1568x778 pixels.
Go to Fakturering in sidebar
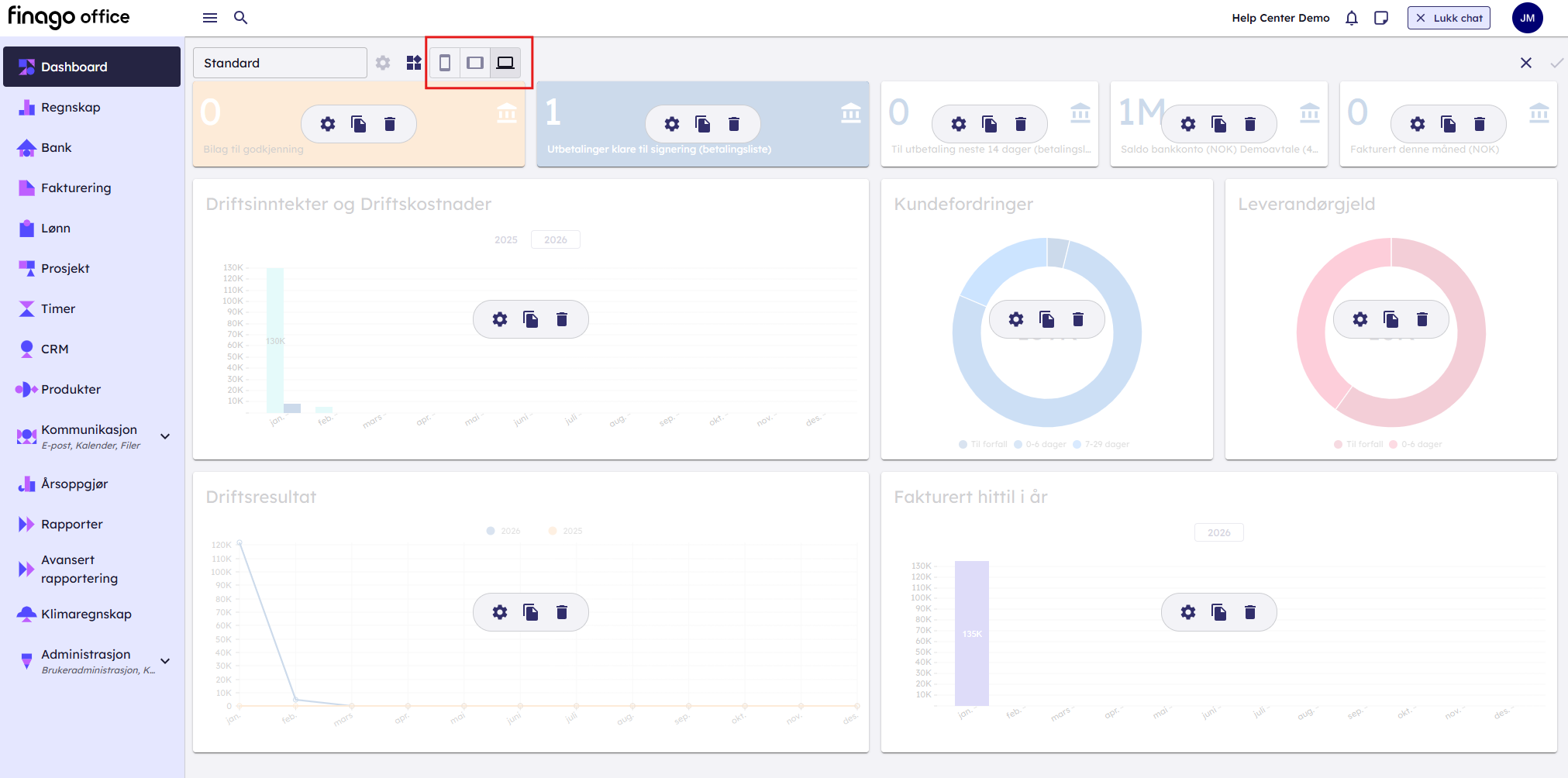coord(76,188)
